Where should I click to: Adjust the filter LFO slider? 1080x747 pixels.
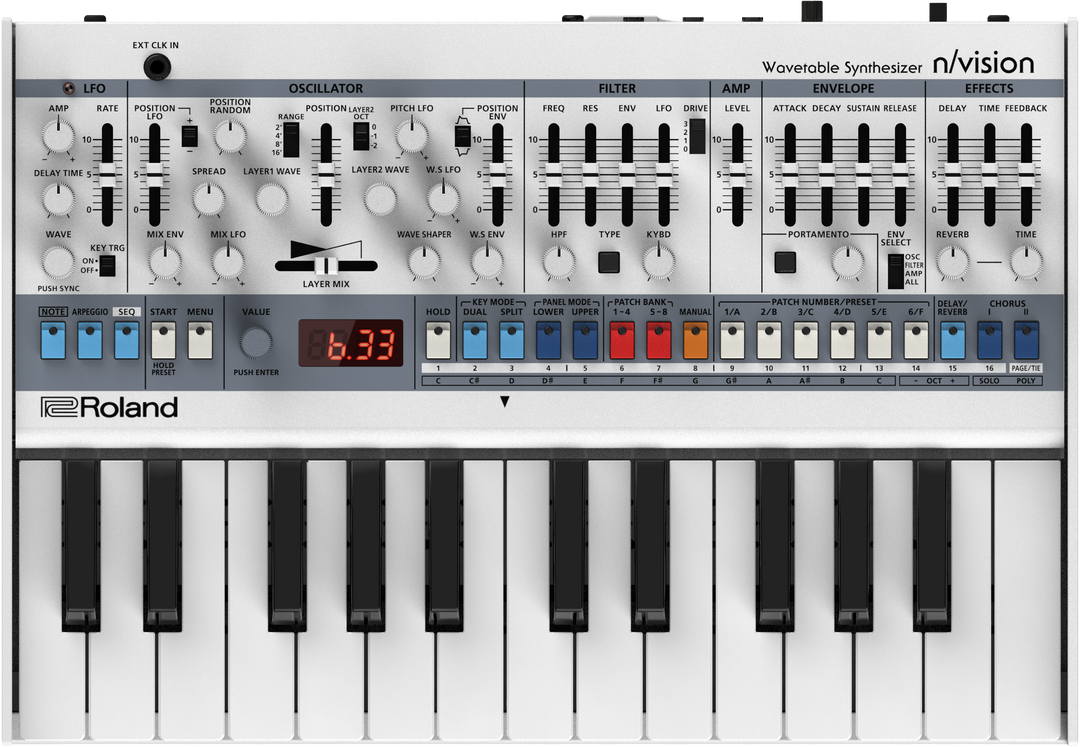664,175
